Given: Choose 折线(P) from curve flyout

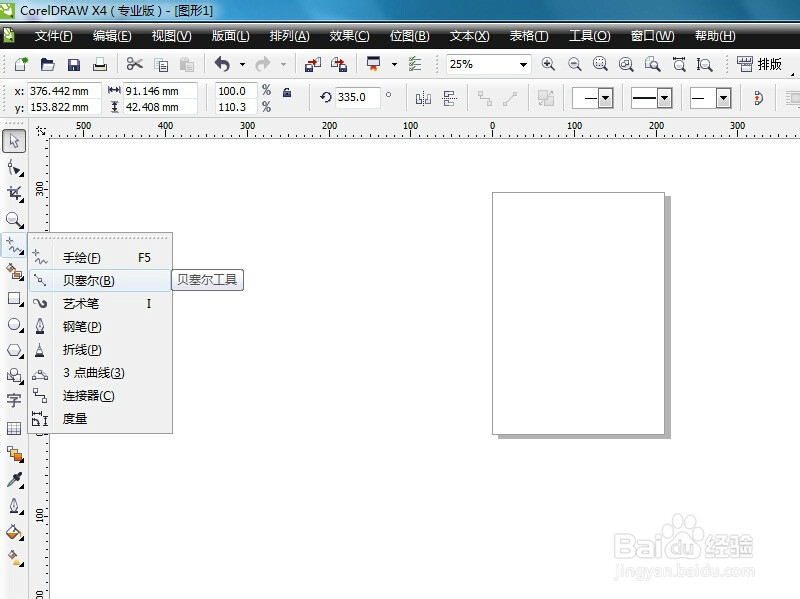Looking at the screenshot, I should [100, 350].
